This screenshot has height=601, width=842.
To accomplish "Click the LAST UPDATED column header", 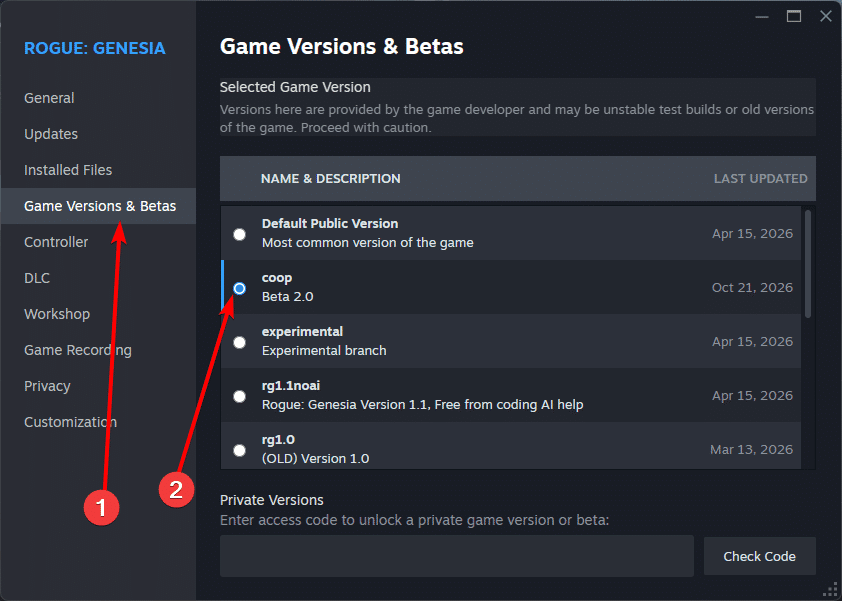I will coord(760,178).
